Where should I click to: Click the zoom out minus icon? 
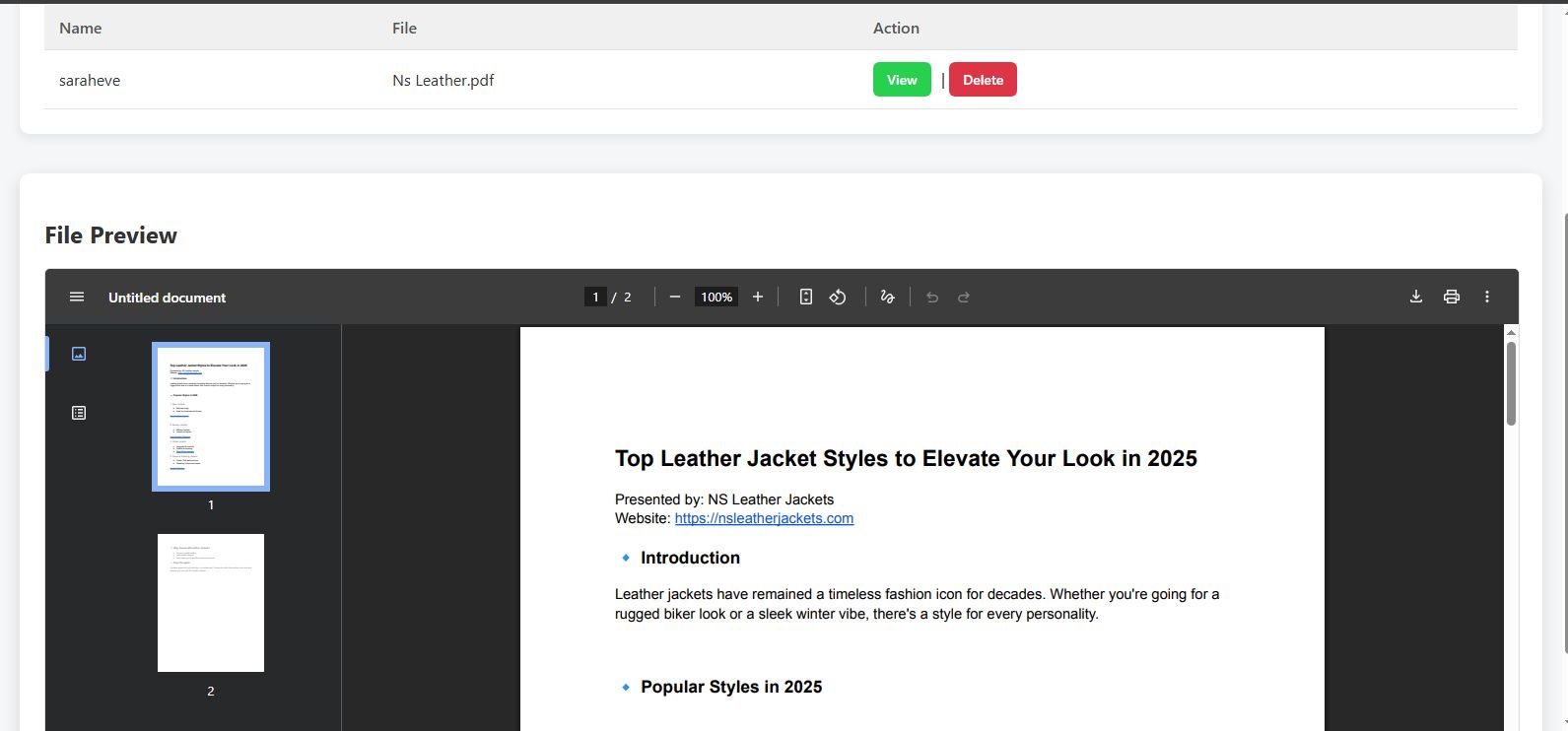coord(675,298)
